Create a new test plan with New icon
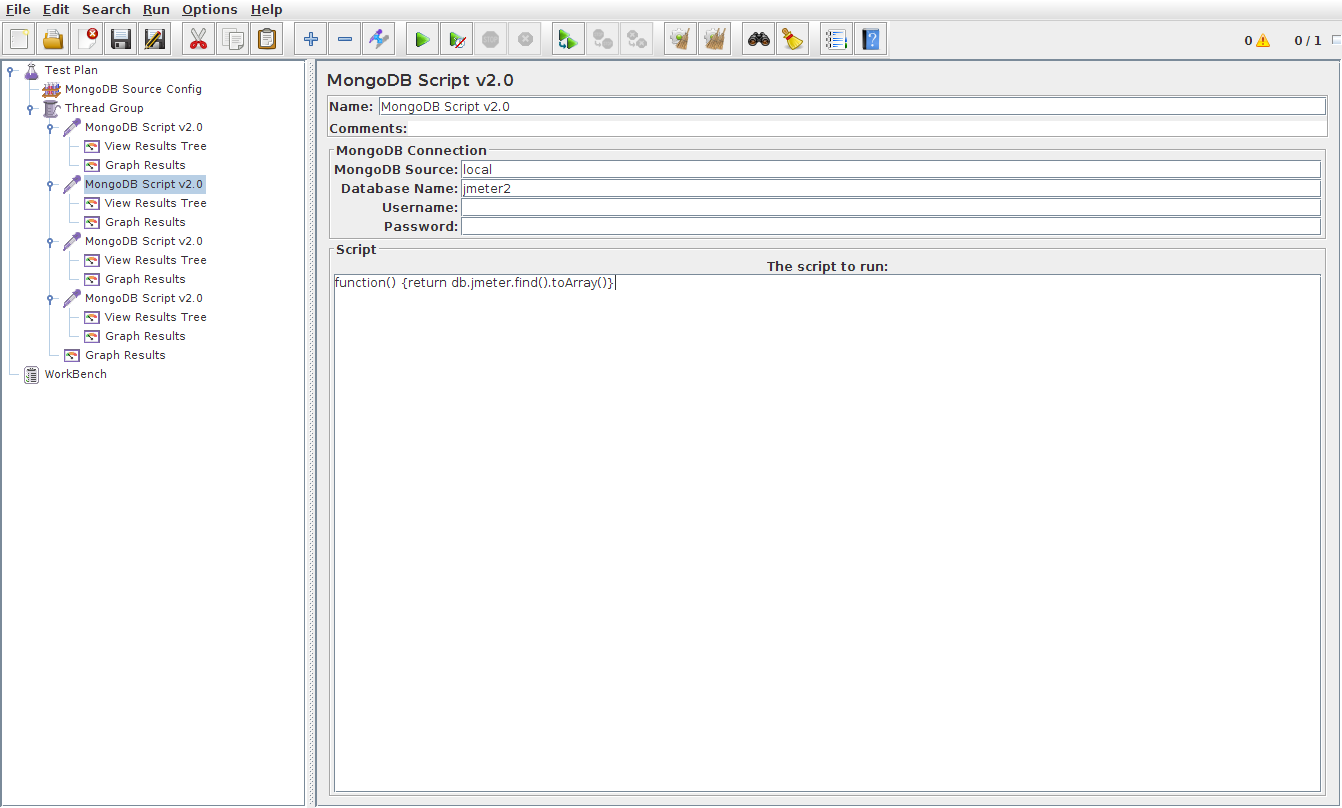Image resolution: width=1342 pixels, height=808 pixels. tap(19, 40)
